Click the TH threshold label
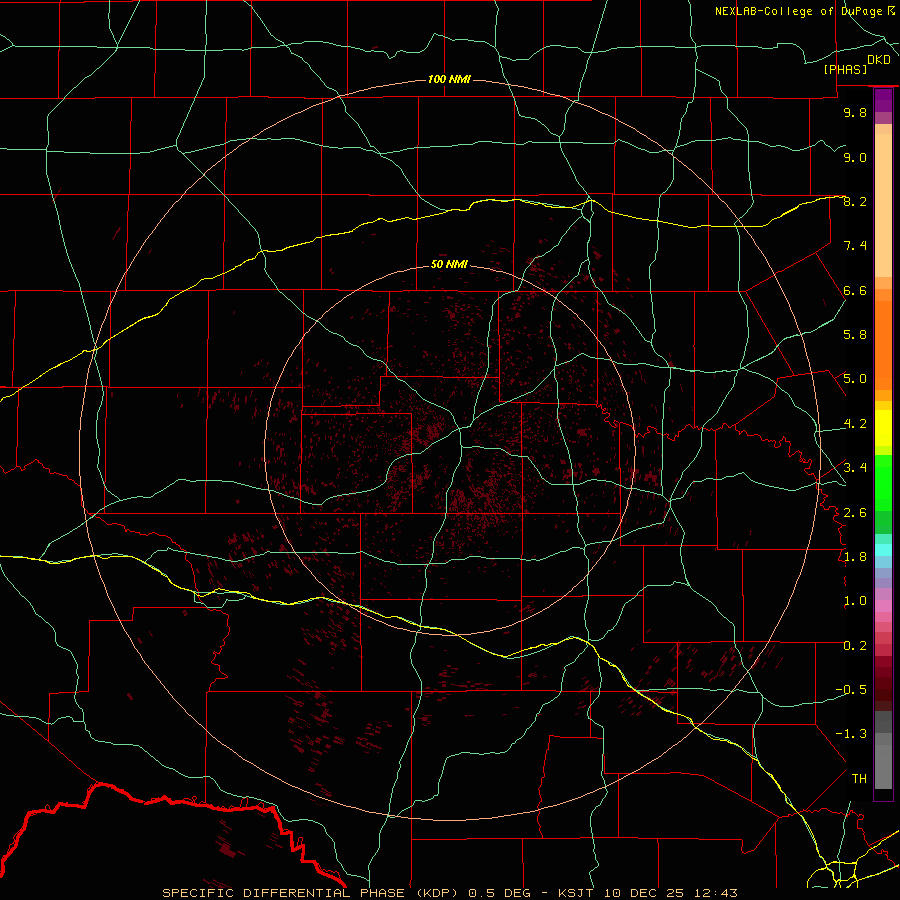900x900 pixels. pos(859,779)
